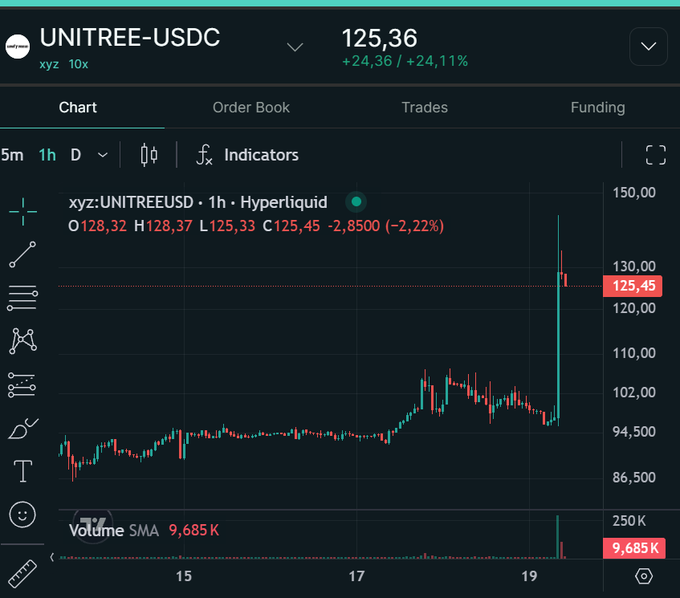Select the D daily timeframe
This screenshot has width=680, height=598.
[75, 155]
